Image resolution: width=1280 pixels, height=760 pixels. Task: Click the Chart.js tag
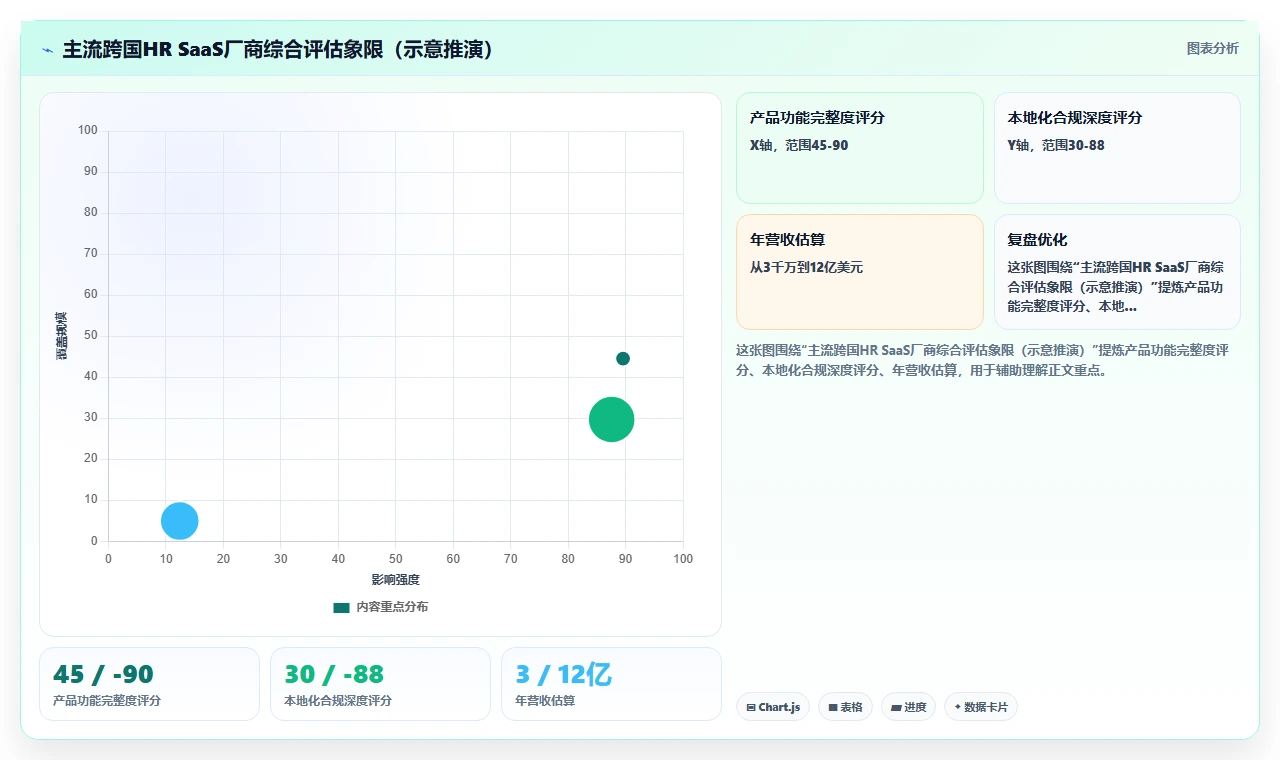click(x=773, y=707)
